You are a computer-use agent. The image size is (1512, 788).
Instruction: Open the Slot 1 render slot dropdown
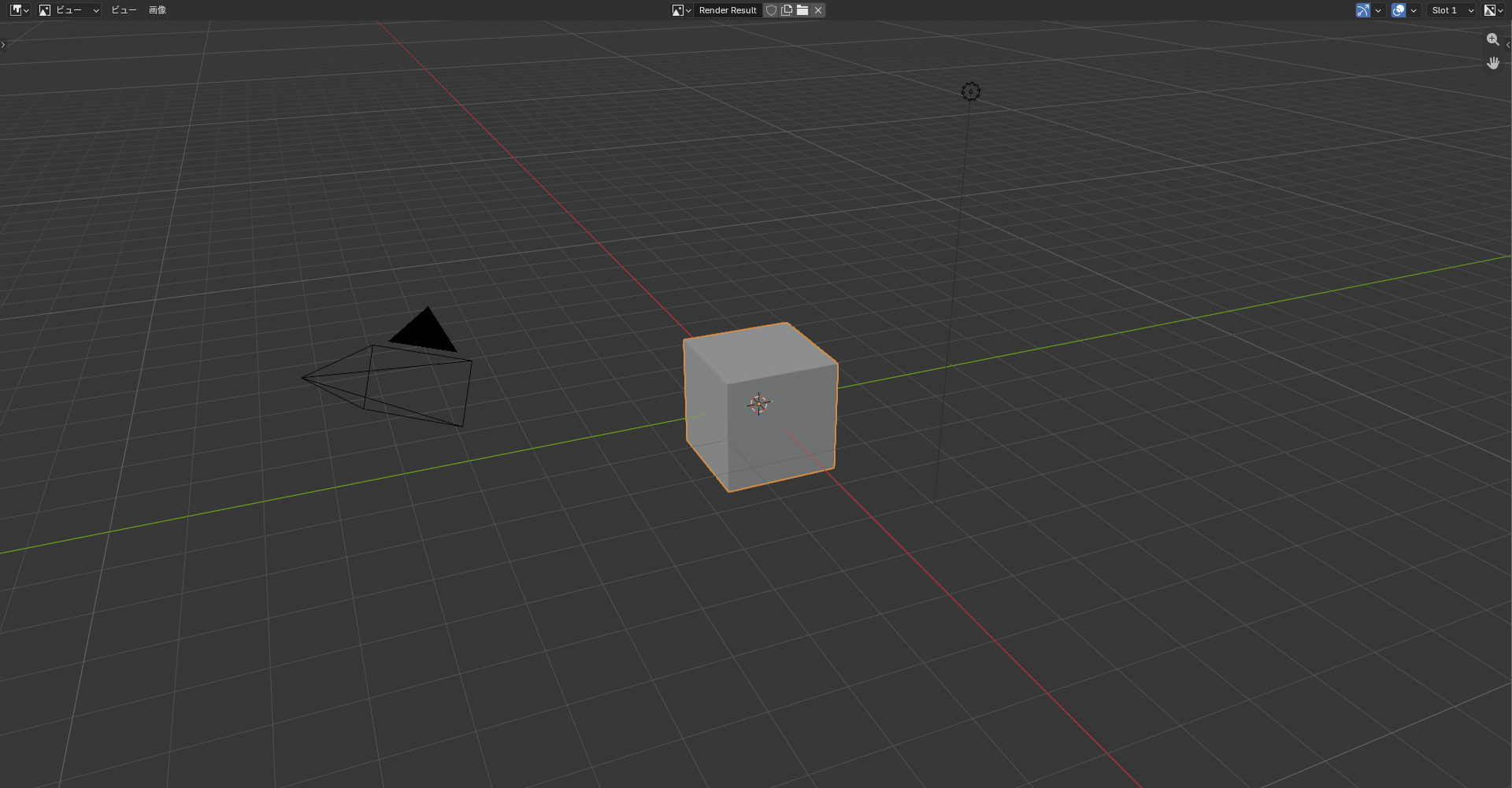click(1452, 10)
